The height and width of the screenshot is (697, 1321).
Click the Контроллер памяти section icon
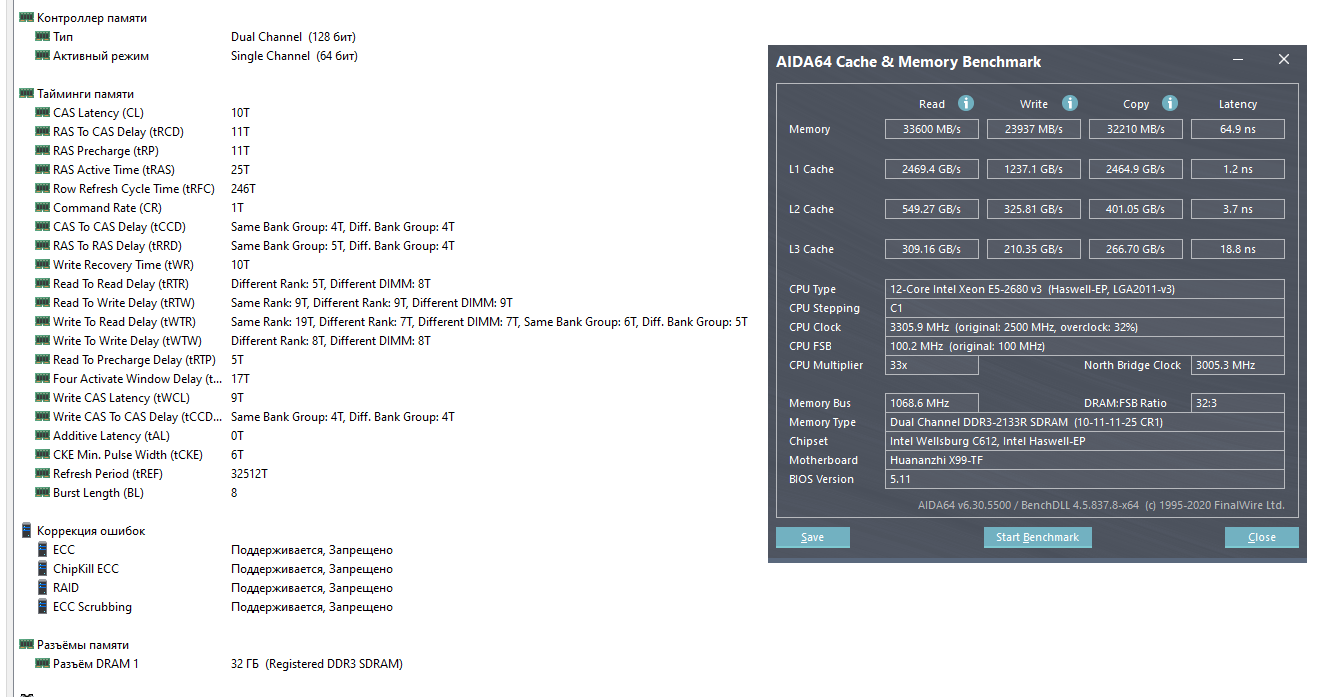[26, 18]
